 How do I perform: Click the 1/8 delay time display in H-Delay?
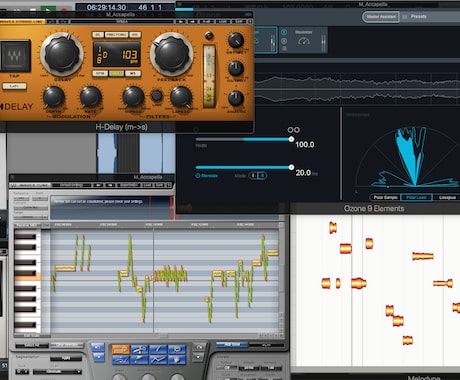(x=102, y=56)
